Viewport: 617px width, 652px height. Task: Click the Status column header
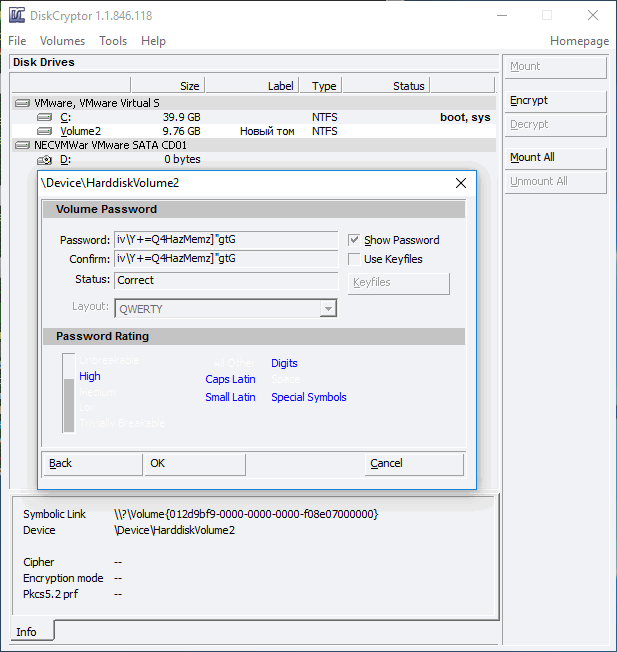coord(386,85)
